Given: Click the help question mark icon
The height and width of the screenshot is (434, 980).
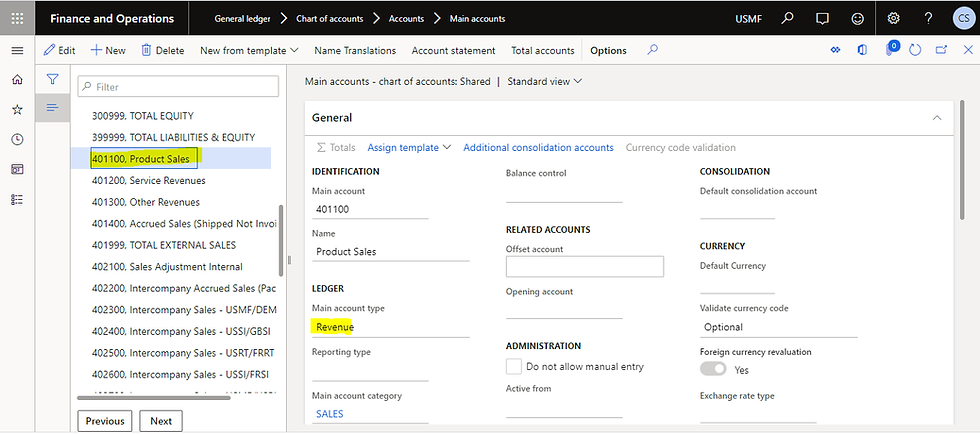Looking at the screenshot, I should click(928, 18).
